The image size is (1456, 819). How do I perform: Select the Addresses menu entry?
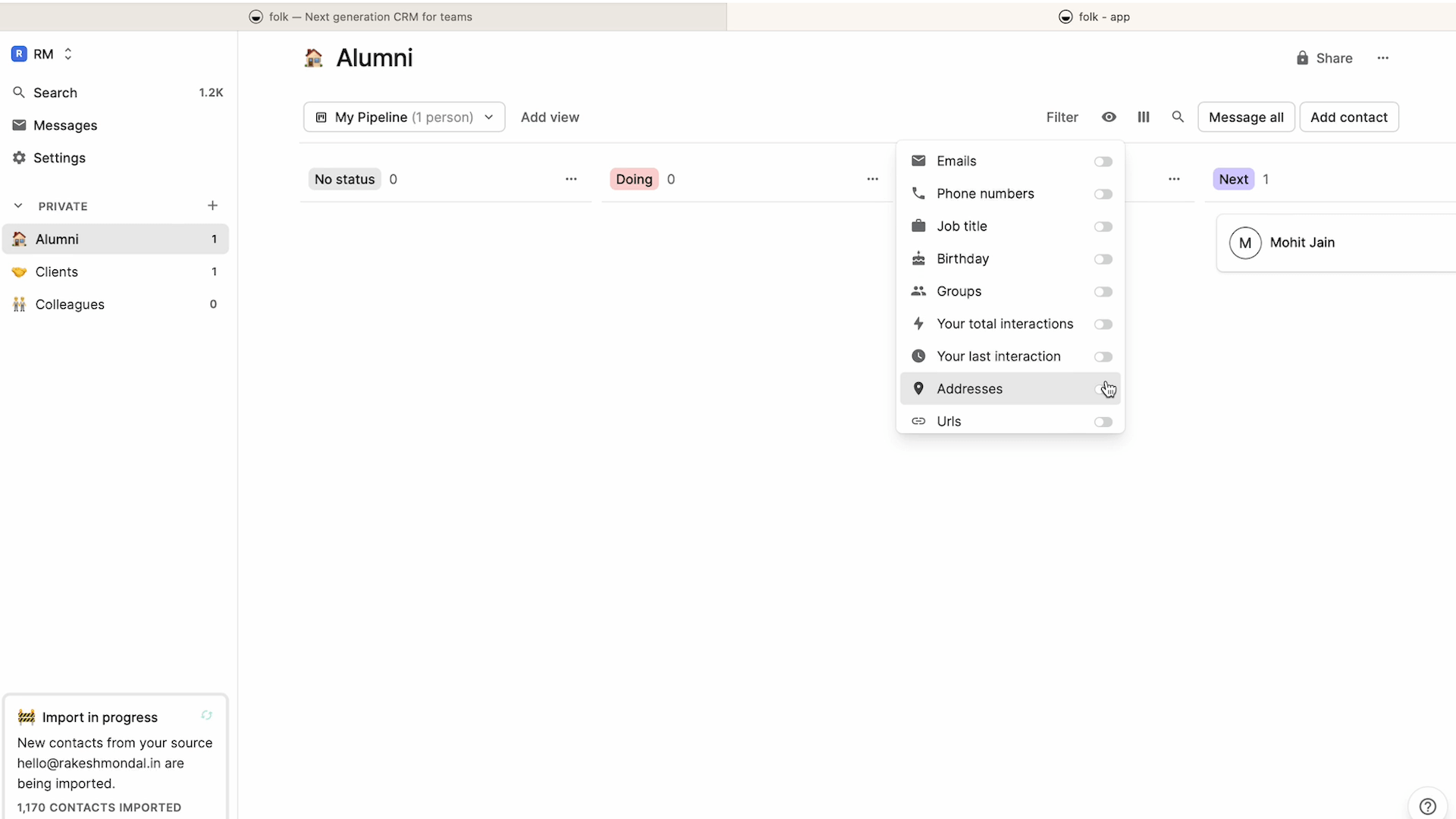click(x=970, y=389)
